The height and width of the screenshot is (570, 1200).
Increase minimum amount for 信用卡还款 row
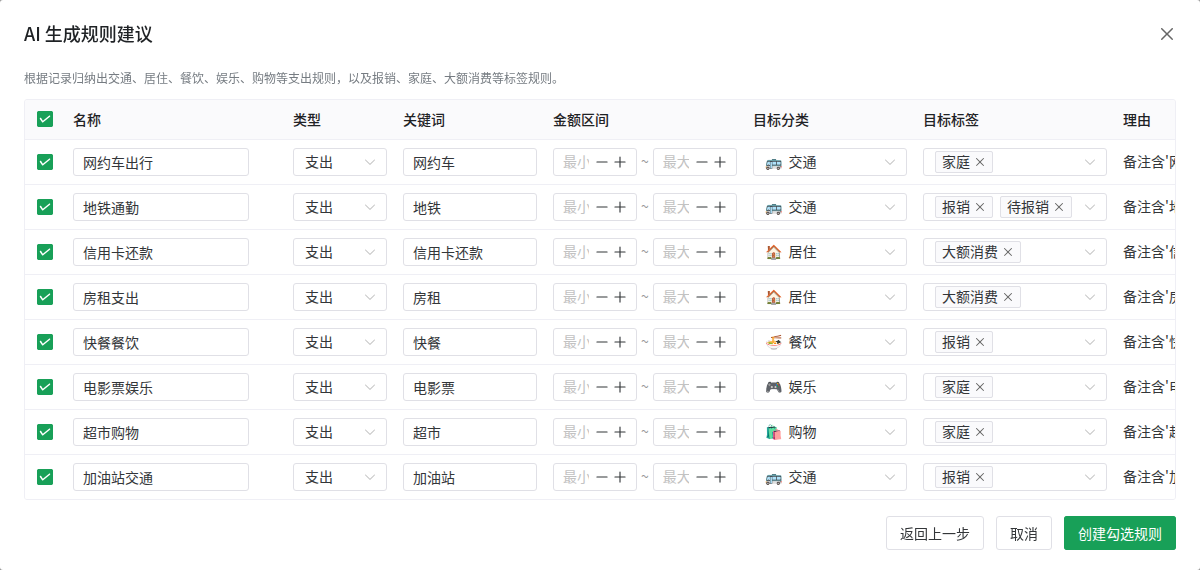[x=620, y=252]
